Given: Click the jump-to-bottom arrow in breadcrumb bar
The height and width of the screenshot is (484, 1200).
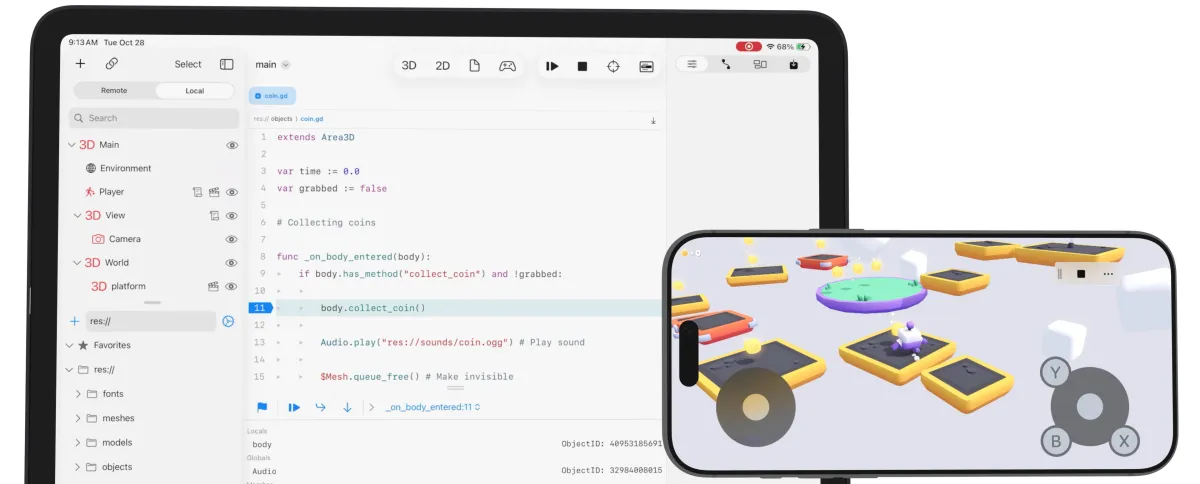Looking at the screenshot, I should [x=653, y=120].
